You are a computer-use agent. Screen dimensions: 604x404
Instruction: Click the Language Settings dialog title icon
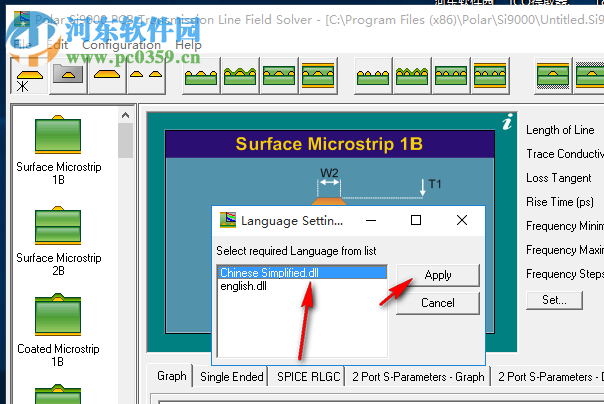[x=228, y=220]
